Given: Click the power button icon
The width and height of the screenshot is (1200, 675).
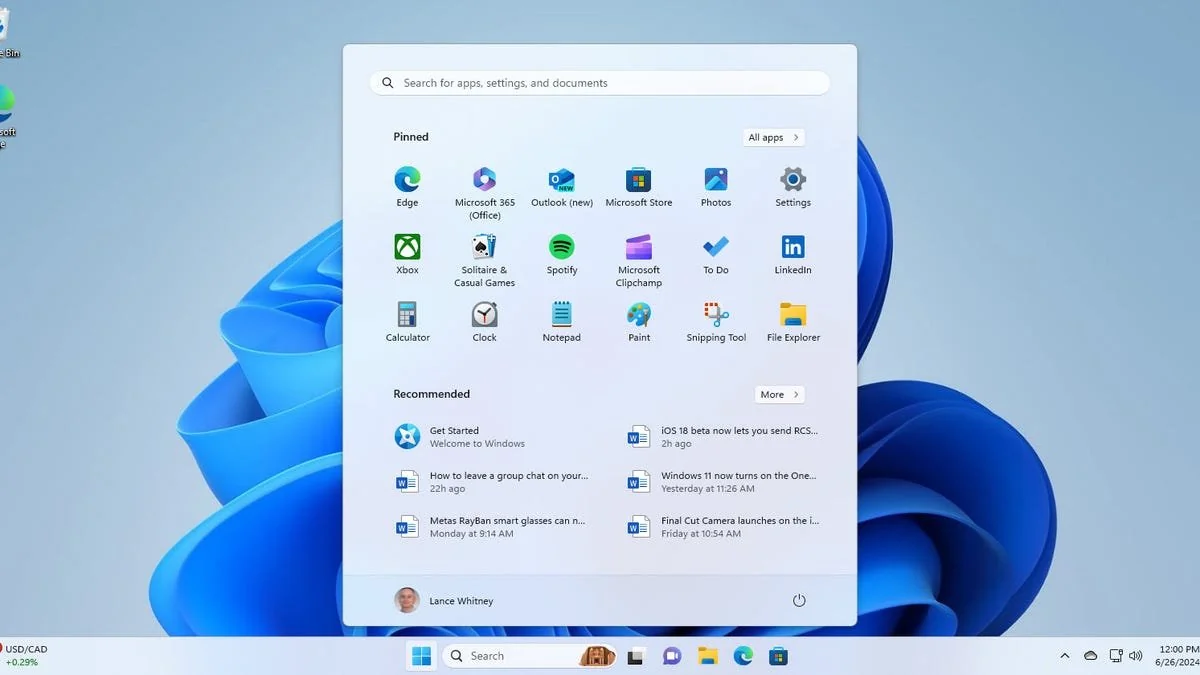Looking at the screenshot, I should (x=799, y=600).
